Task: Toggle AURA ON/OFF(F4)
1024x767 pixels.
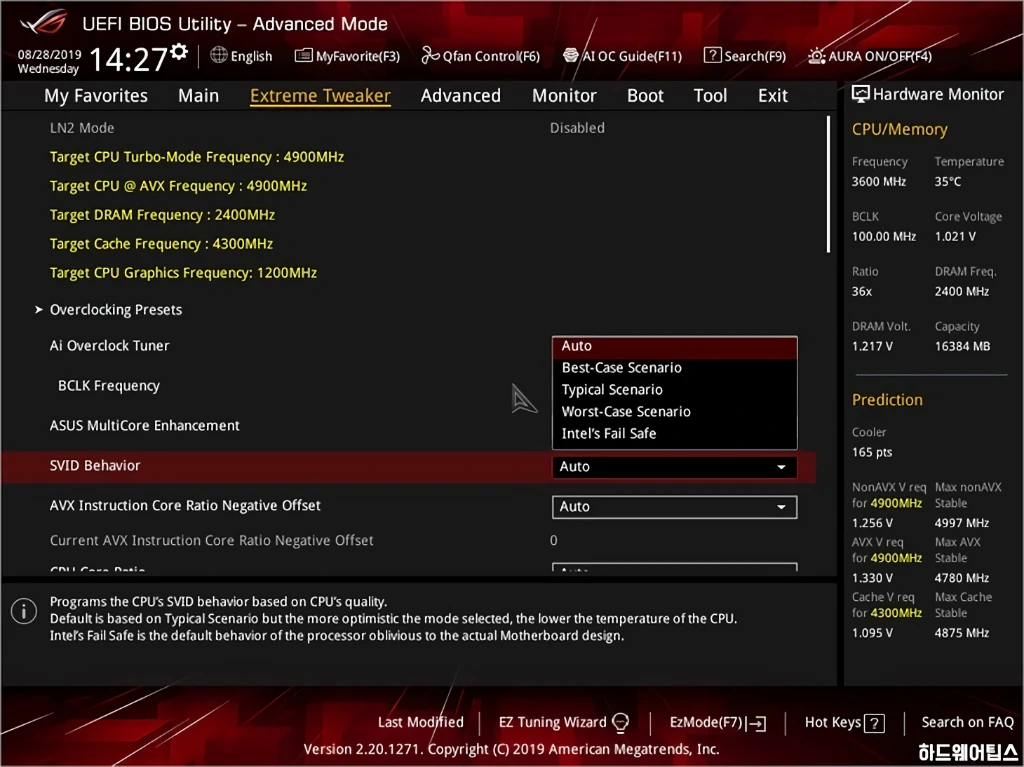Action: click(x=870, y=56)
